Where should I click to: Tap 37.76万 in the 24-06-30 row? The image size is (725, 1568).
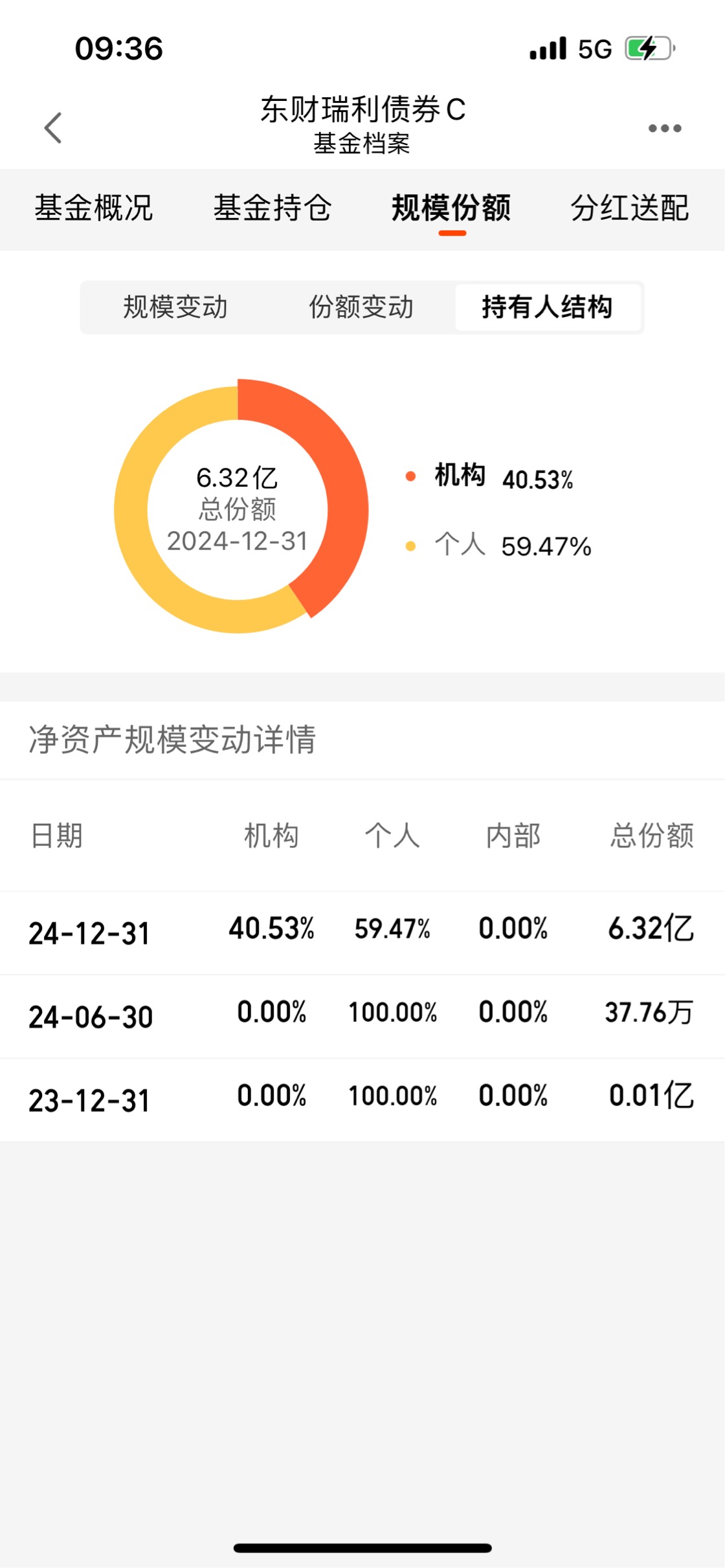(x=649, y=1012)
